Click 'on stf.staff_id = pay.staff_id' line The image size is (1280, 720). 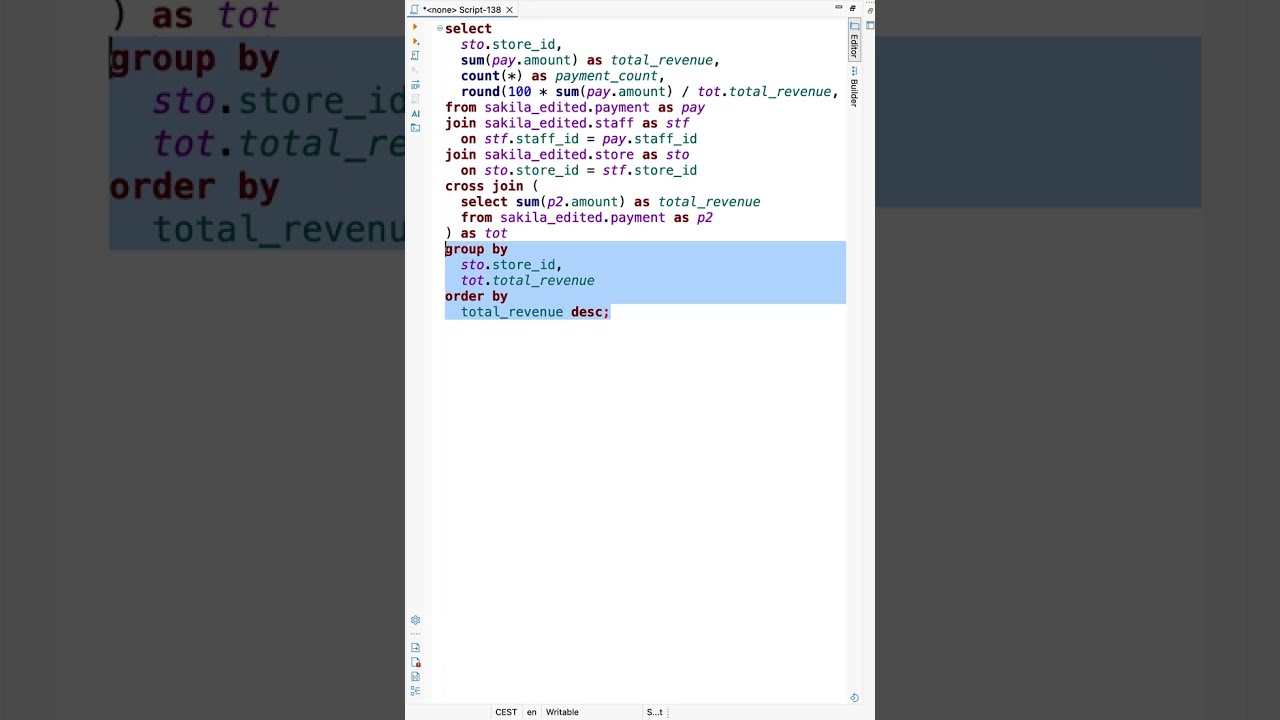579,139
